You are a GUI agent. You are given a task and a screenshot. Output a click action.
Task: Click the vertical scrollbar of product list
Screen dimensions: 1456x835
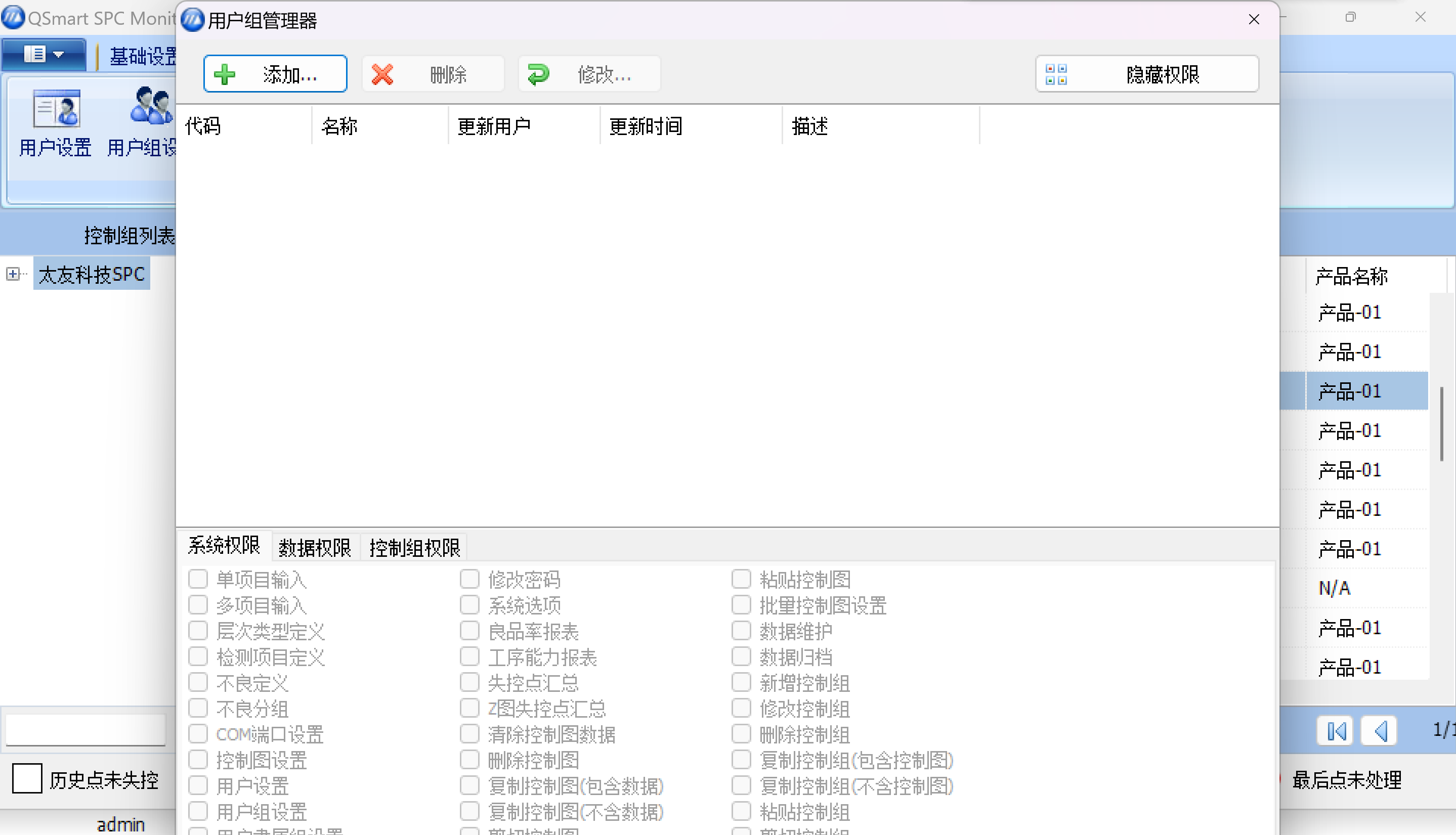pos(1441,424)
